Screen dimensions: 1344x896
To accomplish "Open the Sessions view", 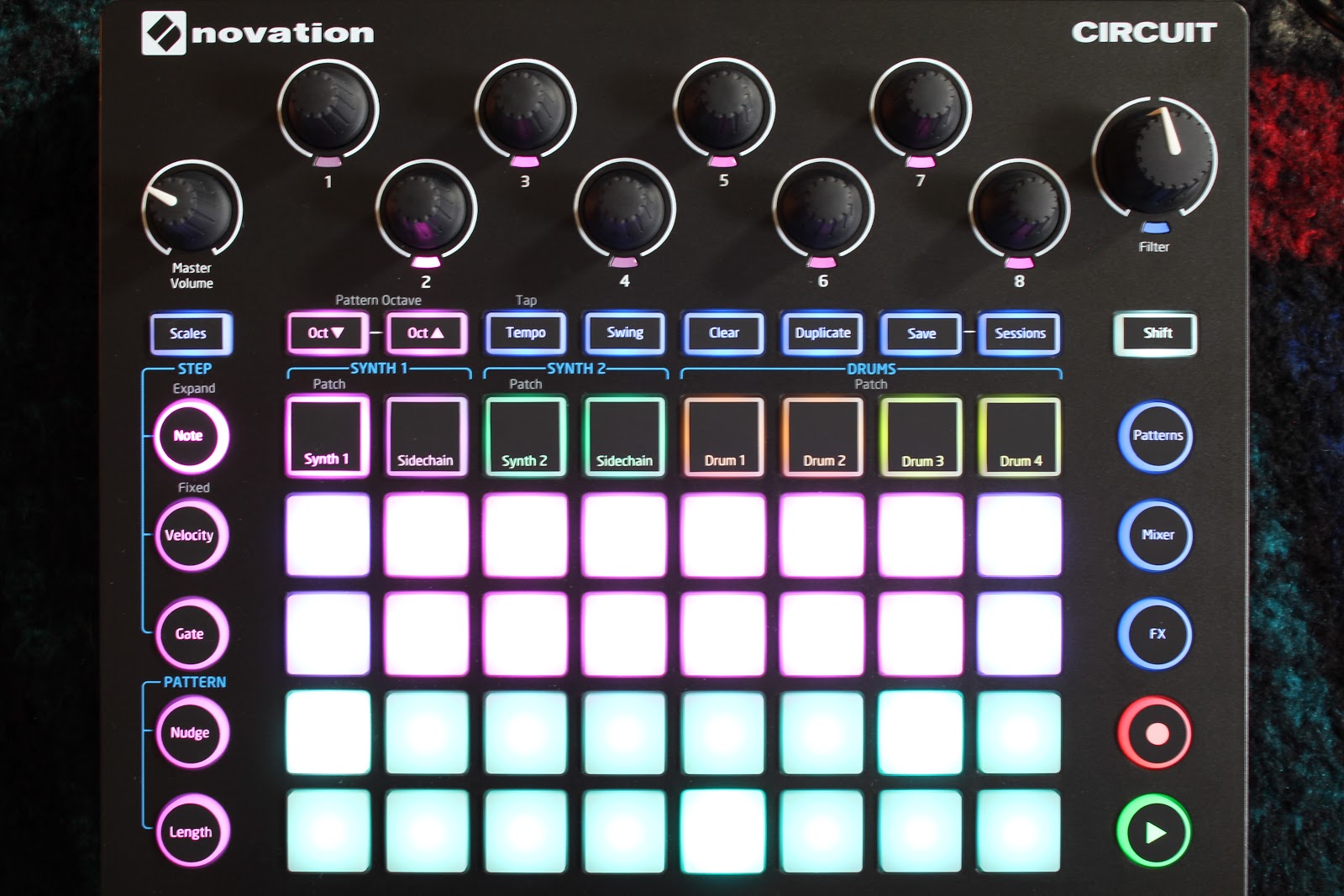I will pyautogui.click(x=1019, y=333).
